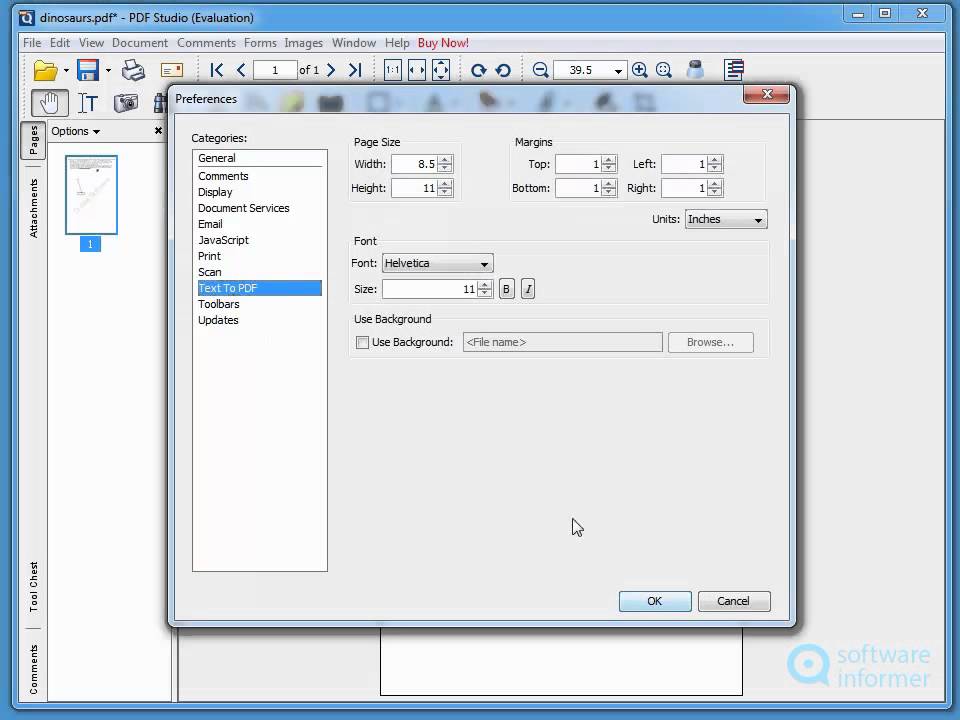Screen dimensions: 960x720
Task: Click the actual size 1:1 icon
Action: (392, 70)
